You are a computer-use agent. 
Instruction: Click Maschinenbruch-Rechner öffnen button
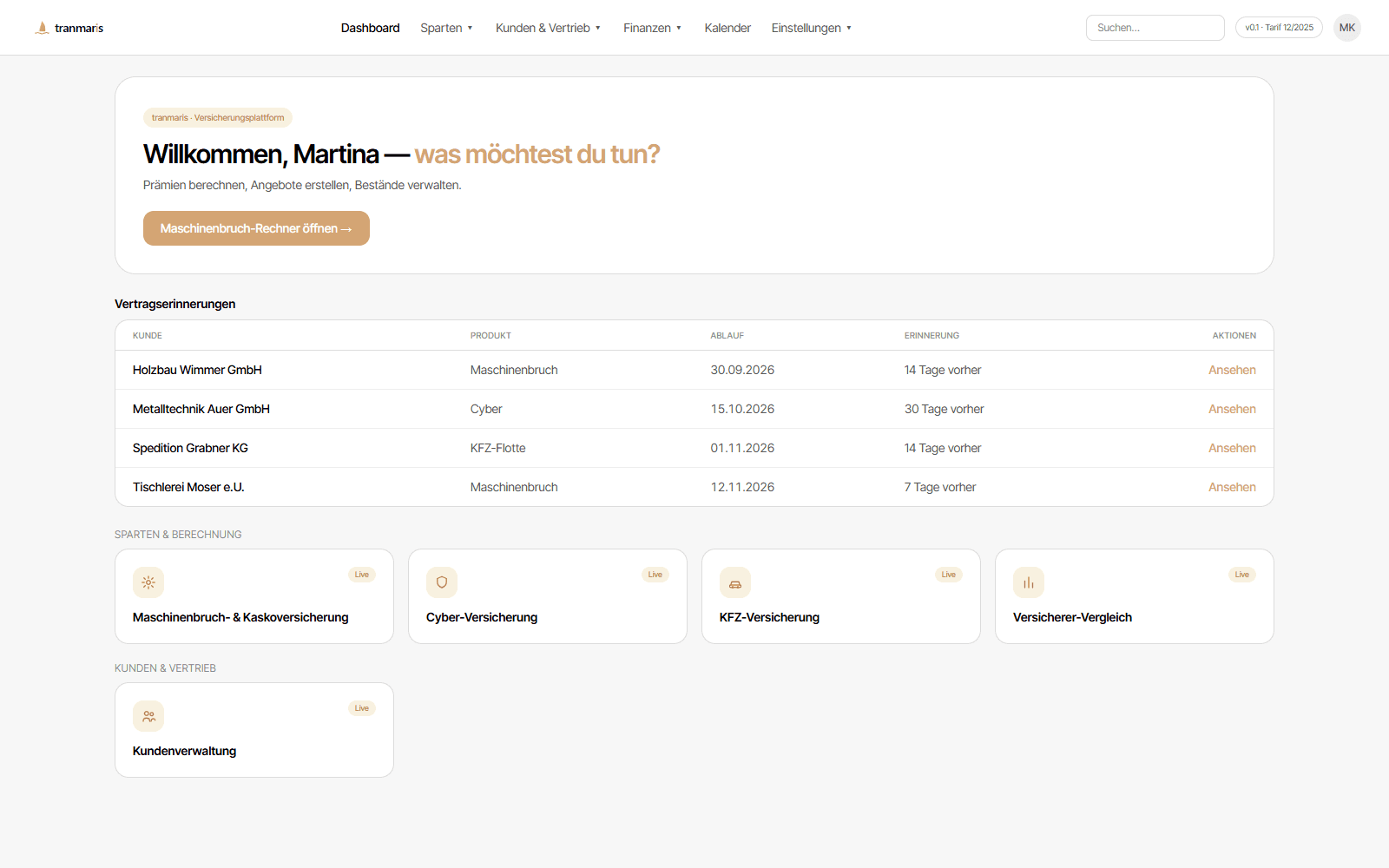[x=256, y=228]
